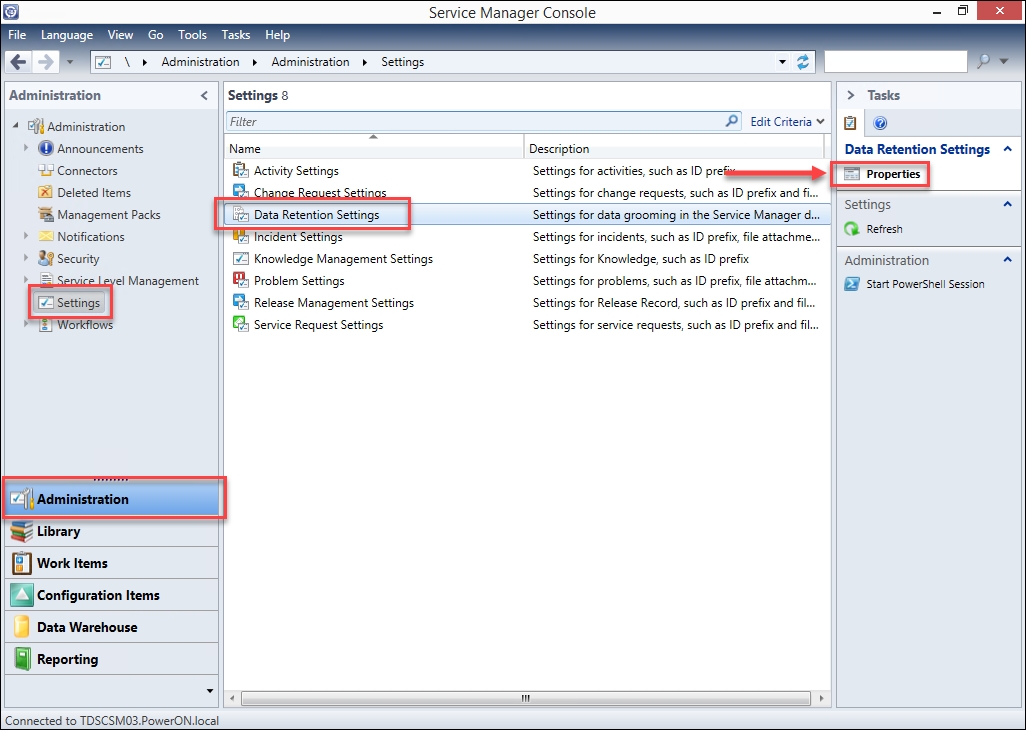Click the Knowledge Management Settings row icon
The width and height of the screenshot is (1026, 730).
241,259
